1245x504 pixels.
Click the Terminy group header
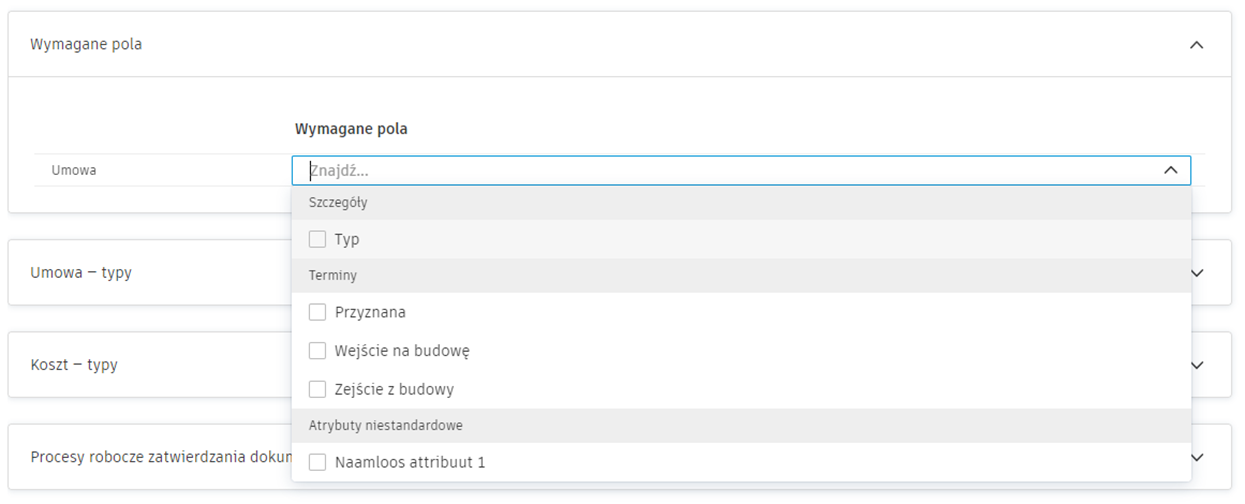(x=333, y=275)
